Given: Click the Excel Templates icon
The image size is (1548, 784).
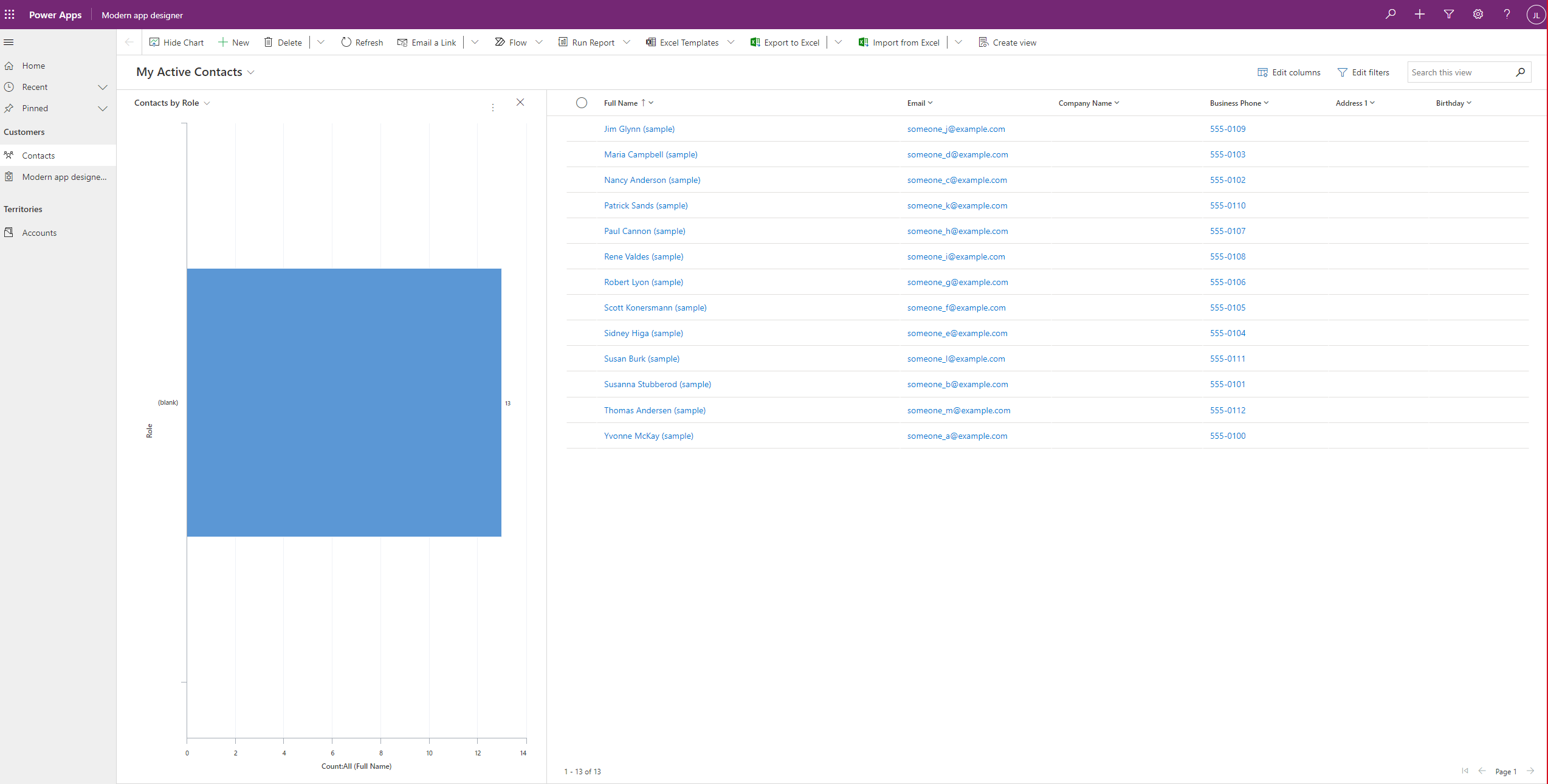Looking at the screenshot, I should point(648,42).
